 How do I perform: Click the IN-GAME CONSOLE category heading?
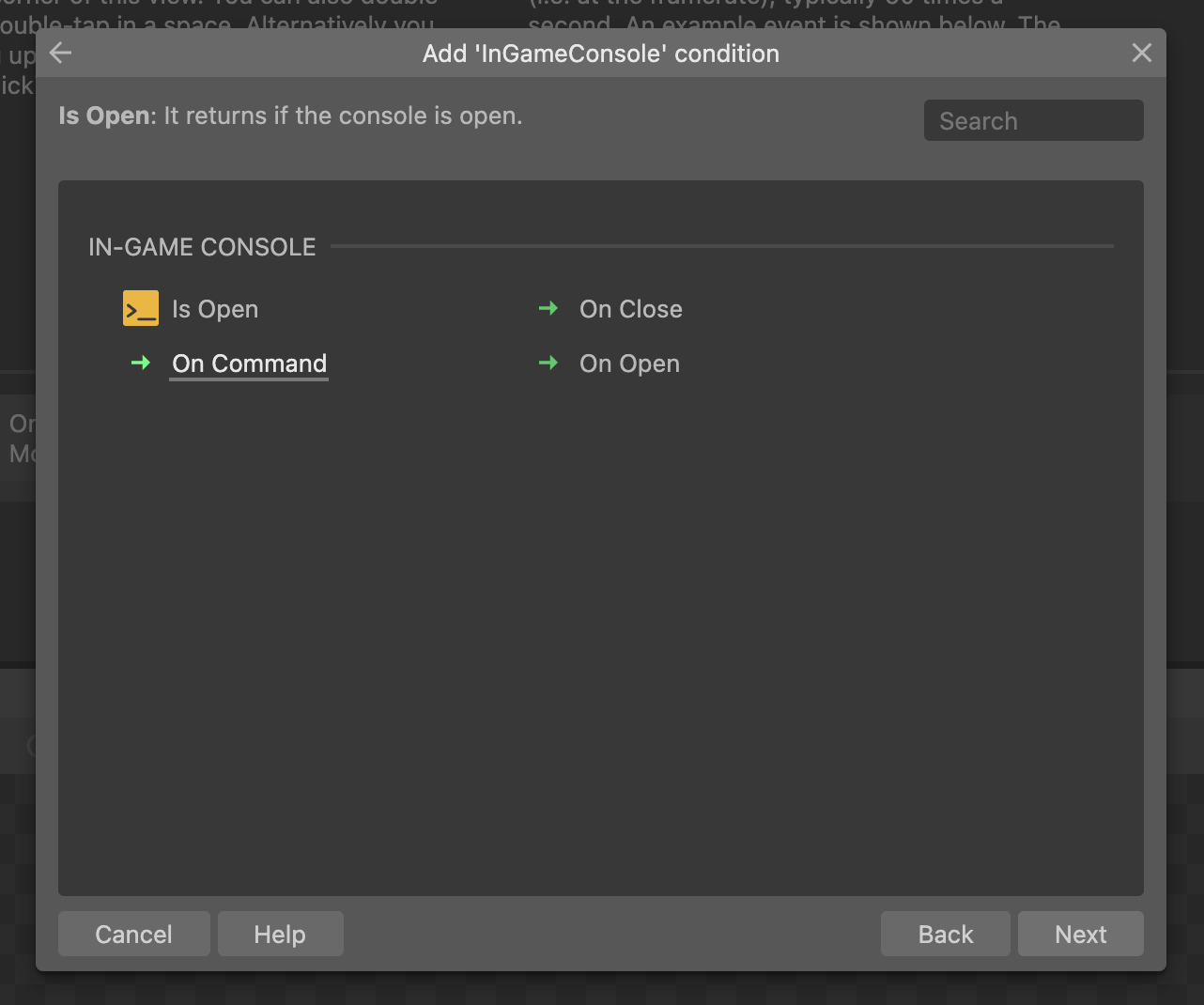click(x=202, y=247)
